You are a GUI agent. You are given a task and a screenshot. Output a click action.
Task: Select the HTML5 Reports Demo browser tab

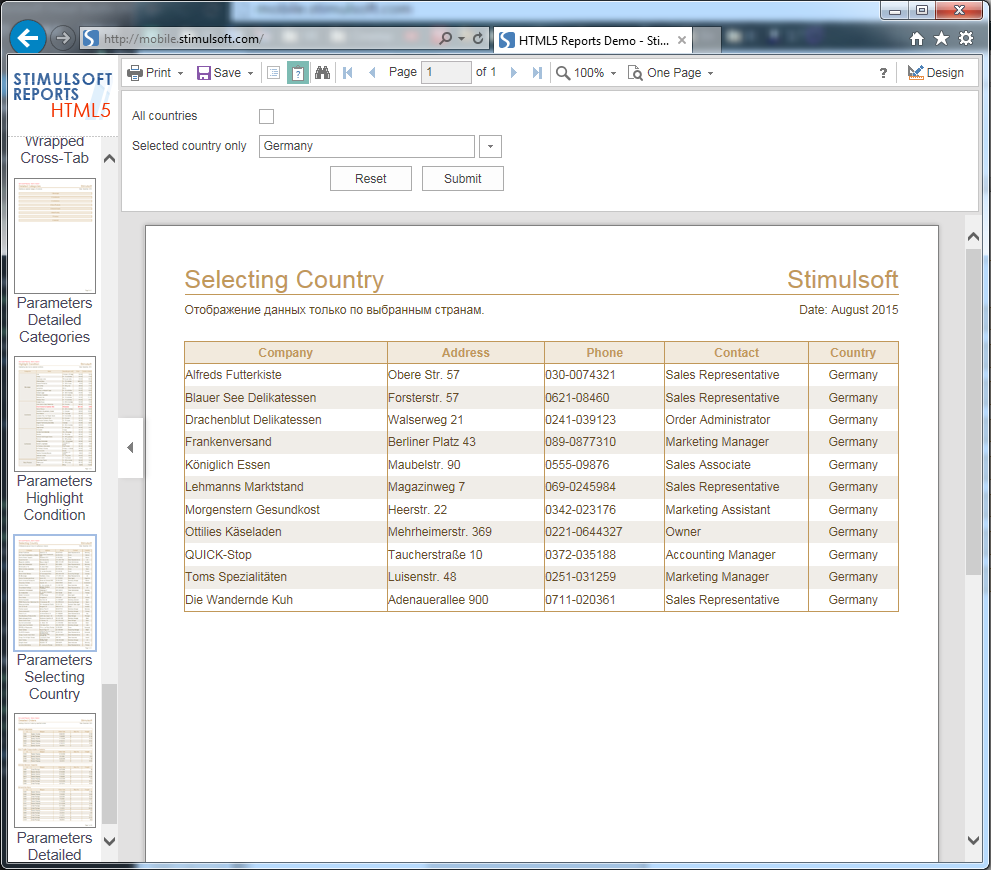tap(592, 40)
